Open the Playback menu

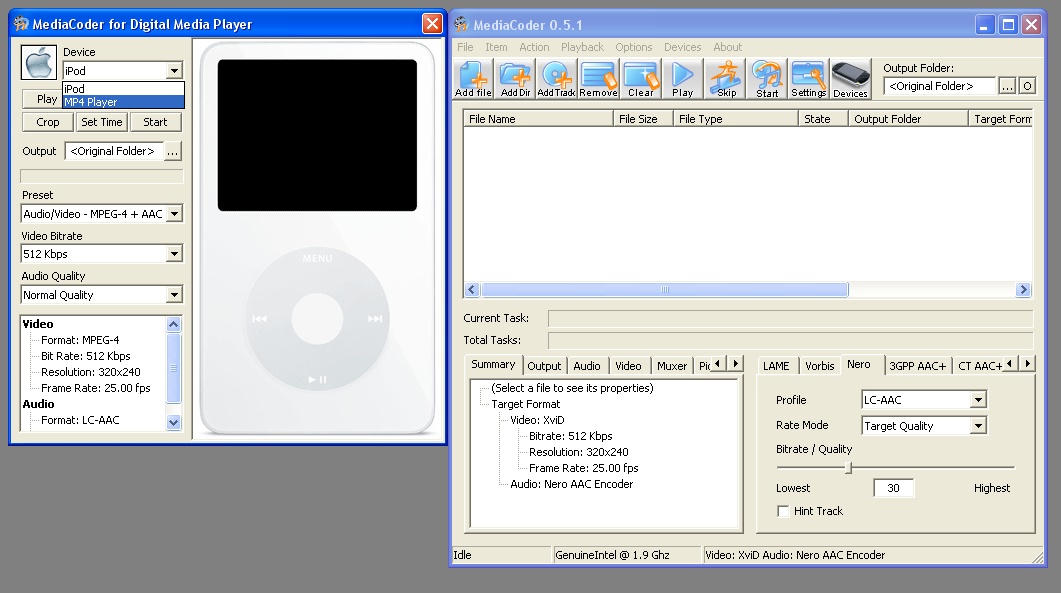582,47
